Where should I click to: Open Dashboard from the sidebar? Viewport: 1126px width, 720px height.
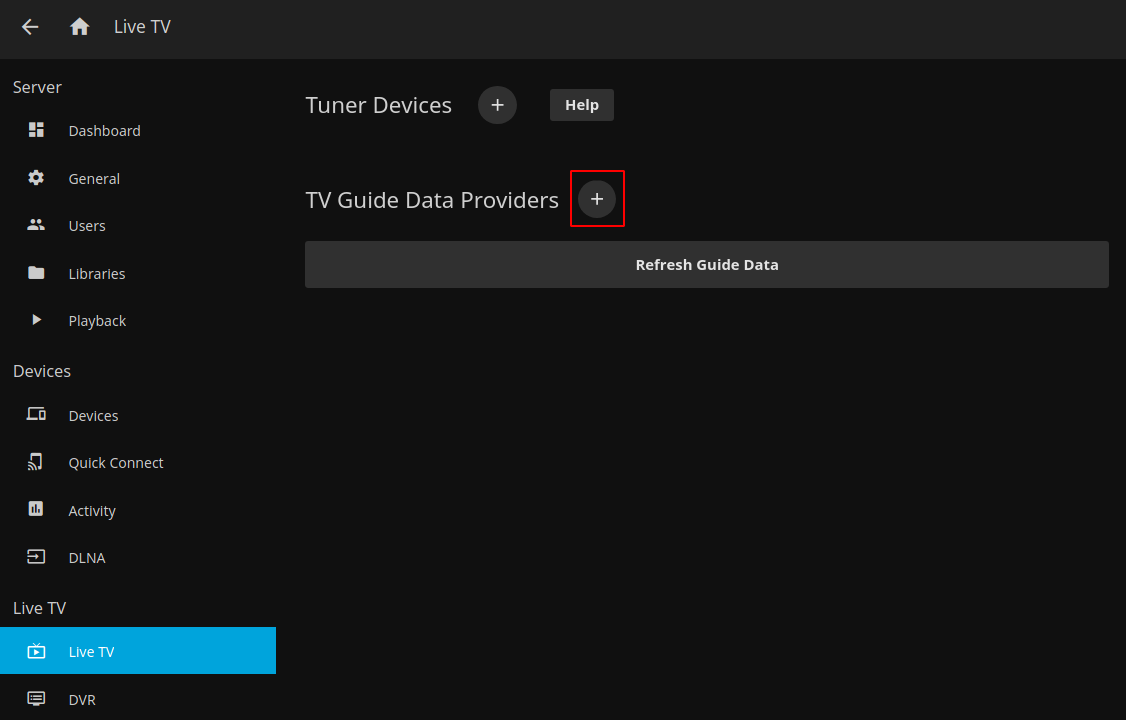104,131
